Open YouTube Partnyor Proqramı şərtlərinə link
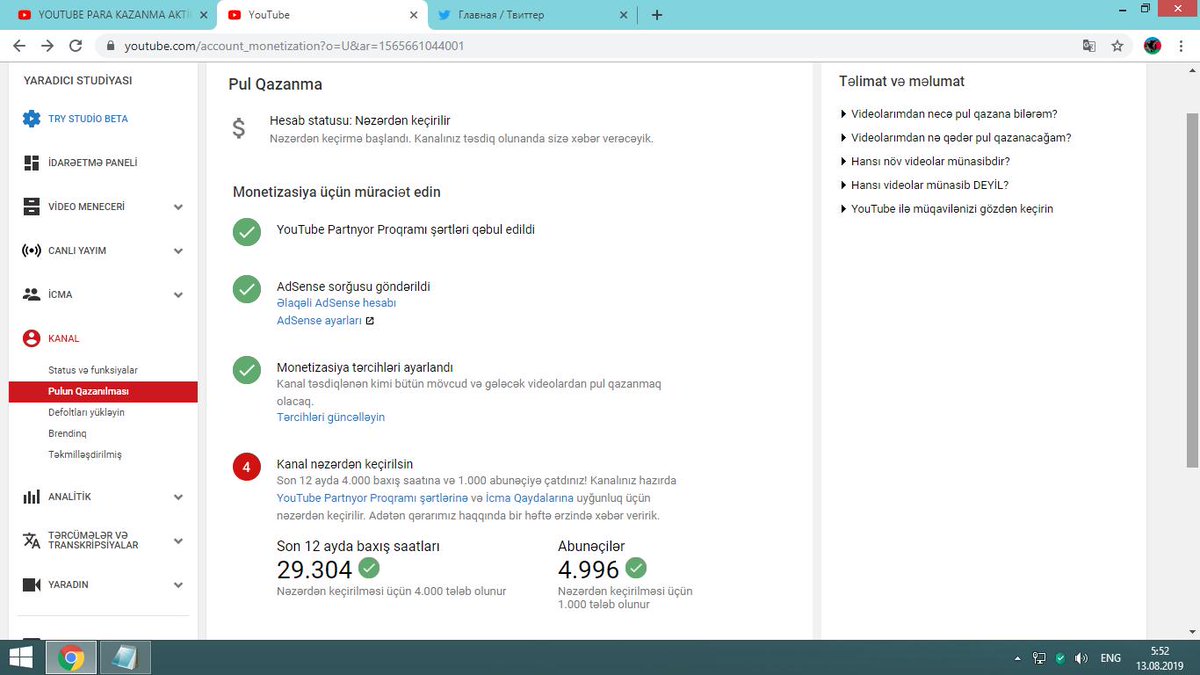This screenshot has width=1200, height=675. 373,497
